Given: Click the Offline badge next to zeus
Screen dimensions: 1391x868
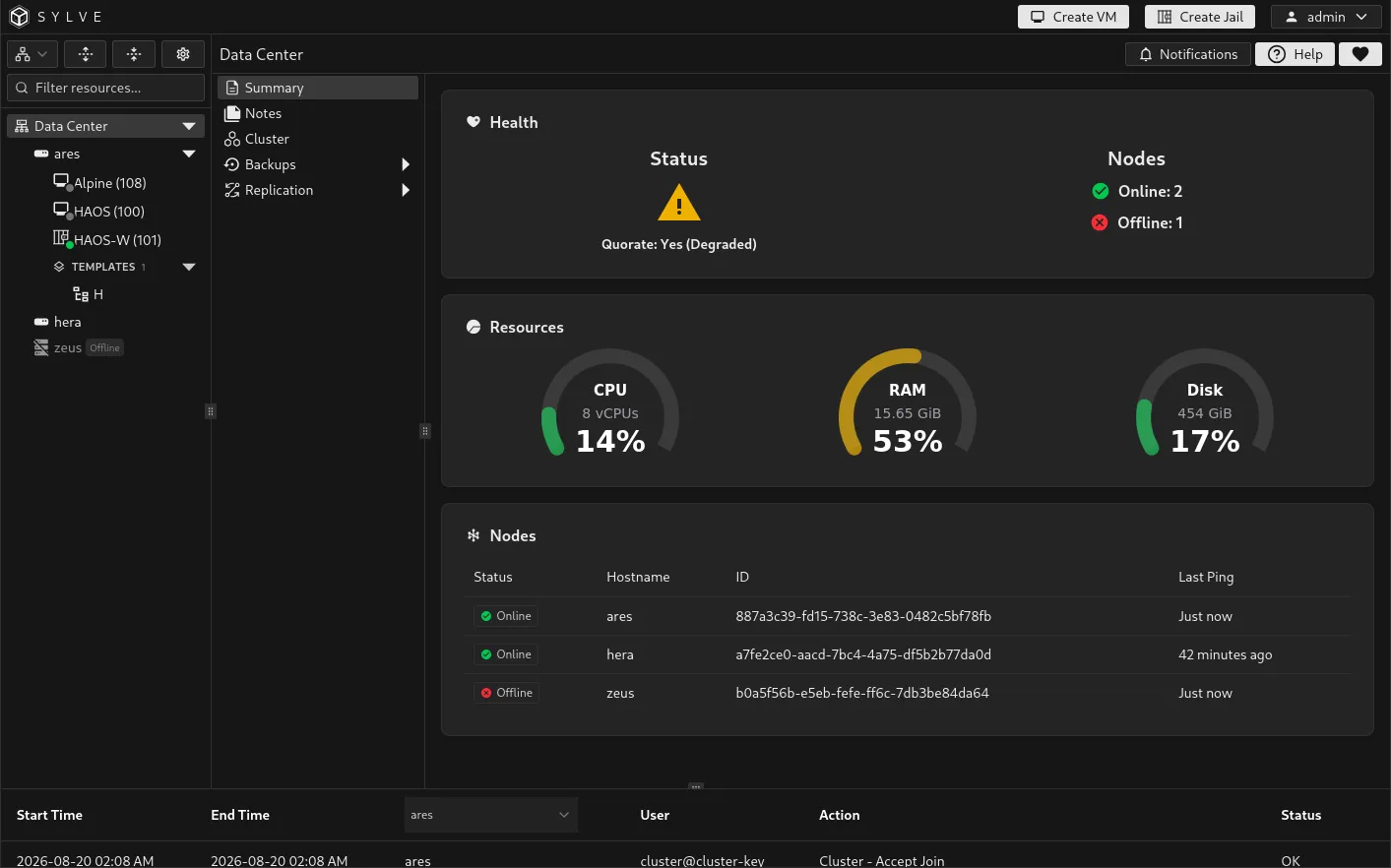Looking at the screenshot, I should (x=104, y=347).
